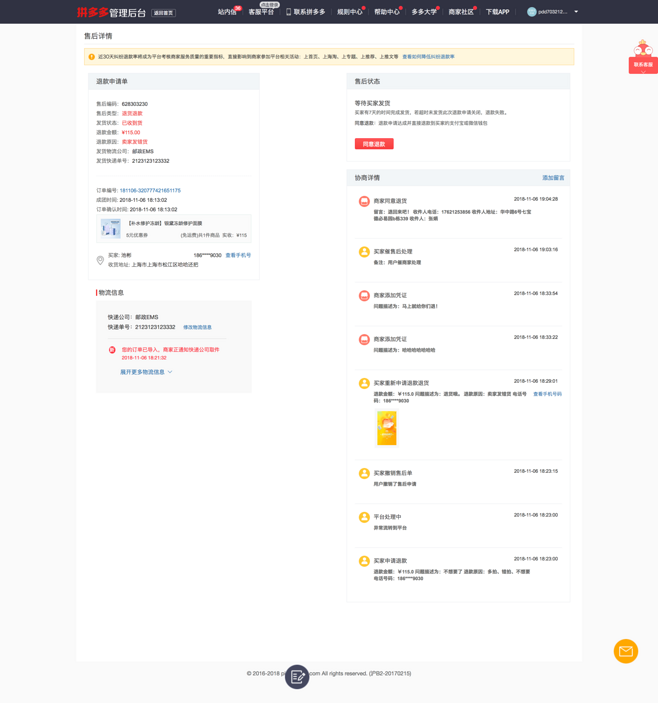The height and width of the screenshot is (703, 658).
Task: Open order number link 181106-320777421651175
Action: click(x=150, y=191)
